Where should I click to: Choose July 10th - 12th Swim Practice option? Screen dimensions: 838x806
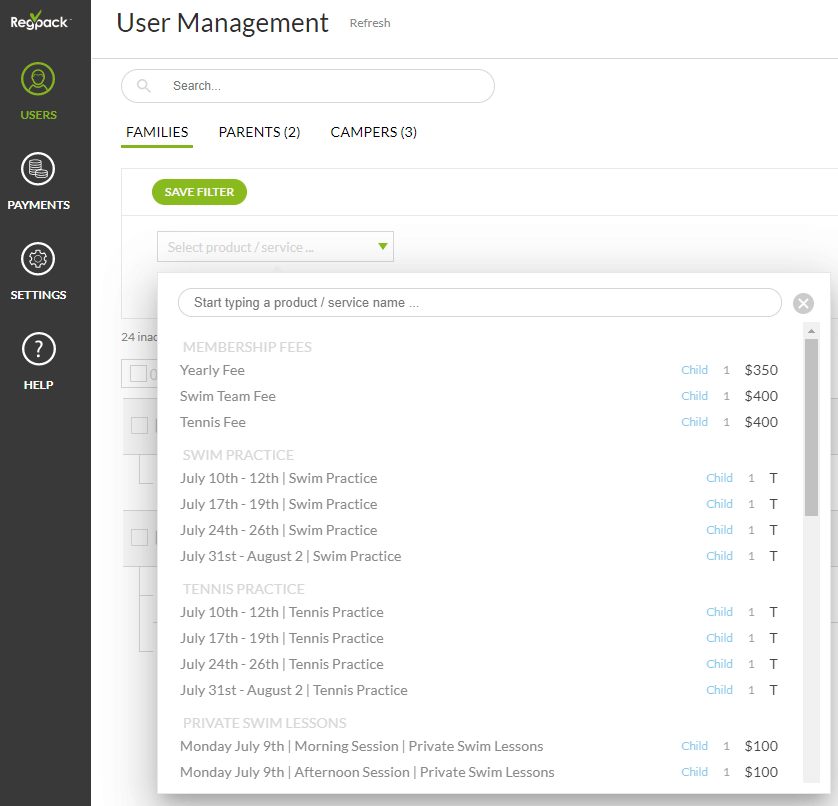tap(278, 478)
